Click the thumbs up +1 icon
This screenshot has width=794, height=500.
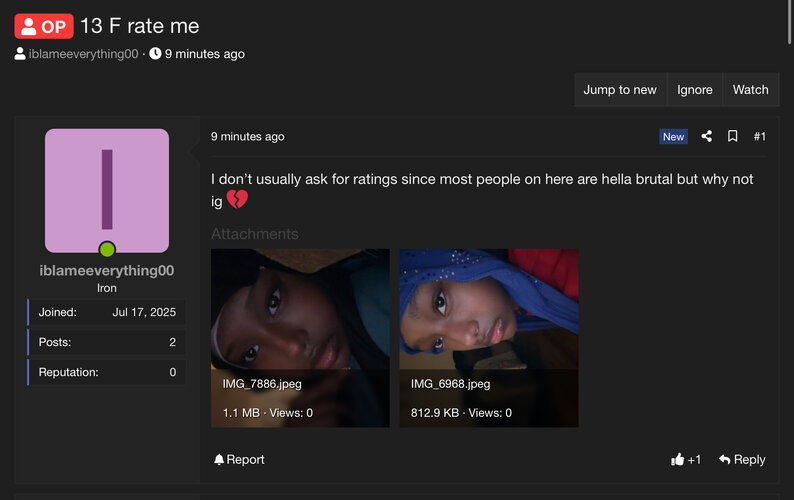coord(678,460)
